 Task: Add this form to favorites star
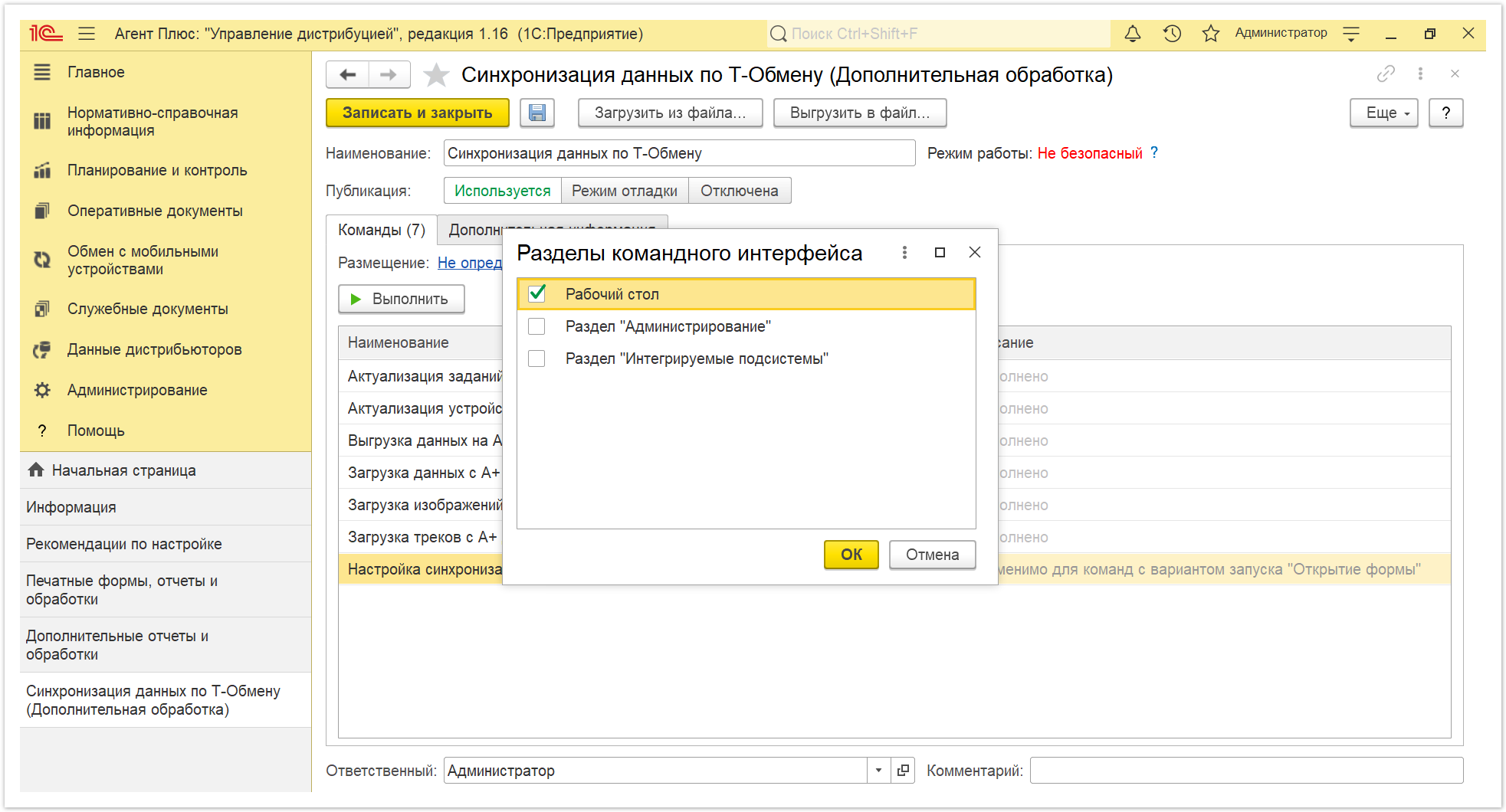(436, 74)
